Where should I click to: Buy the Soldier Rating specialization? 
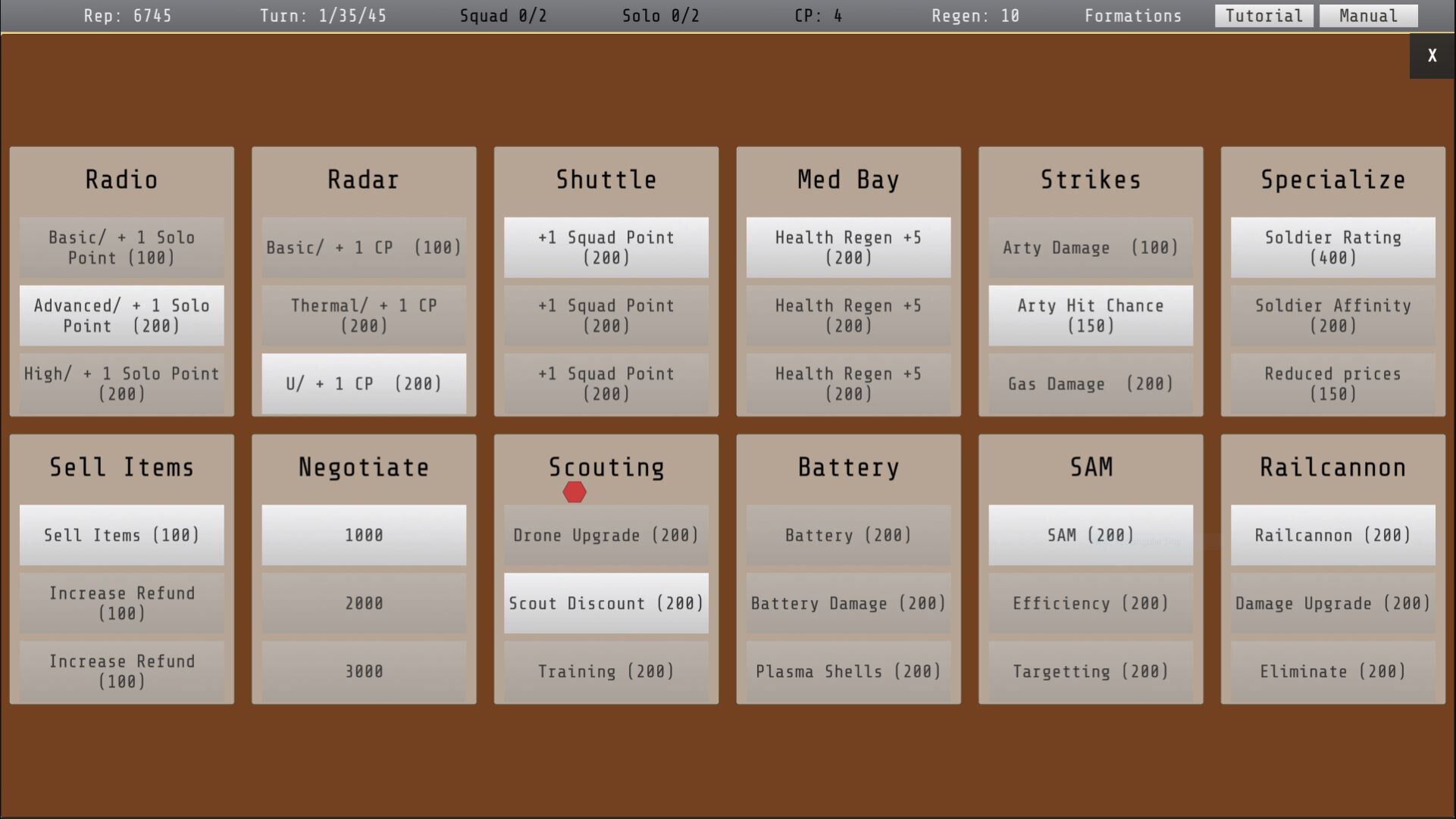point(1332,247)
